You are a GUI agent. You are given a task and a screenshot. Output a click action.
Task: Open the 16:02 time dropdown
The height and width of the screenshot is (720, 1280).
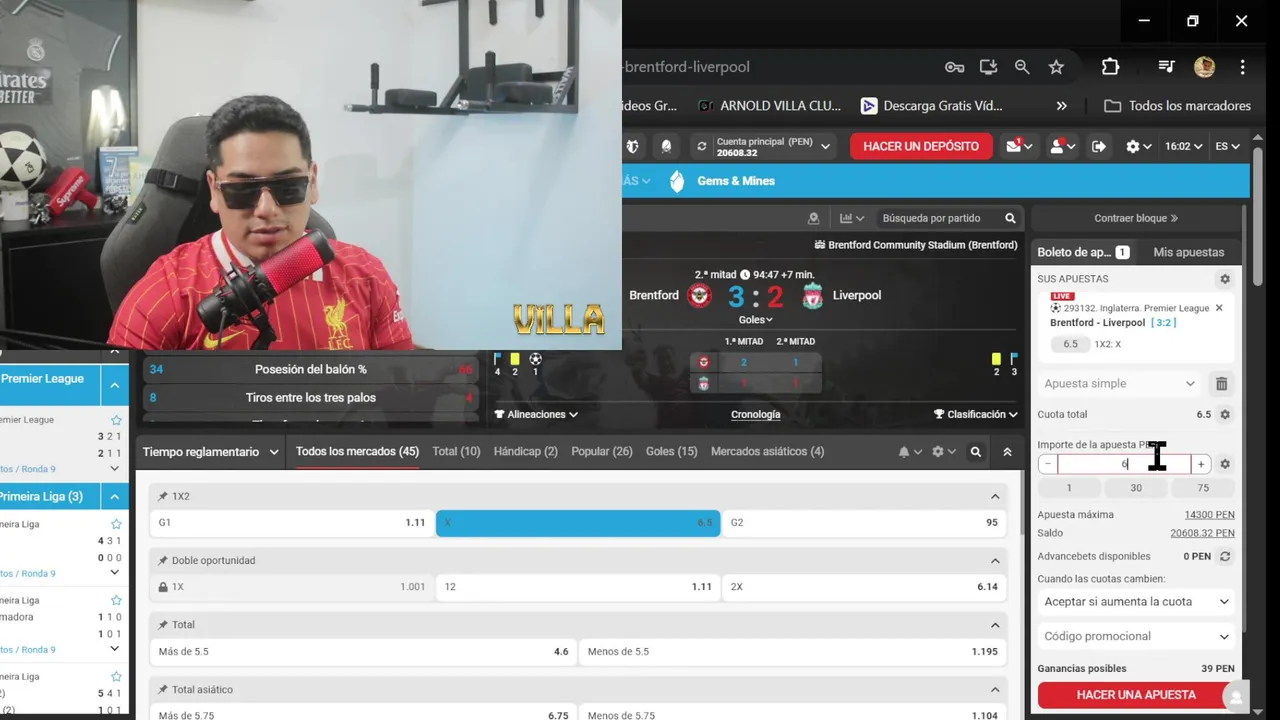(x=1184, y=146)
